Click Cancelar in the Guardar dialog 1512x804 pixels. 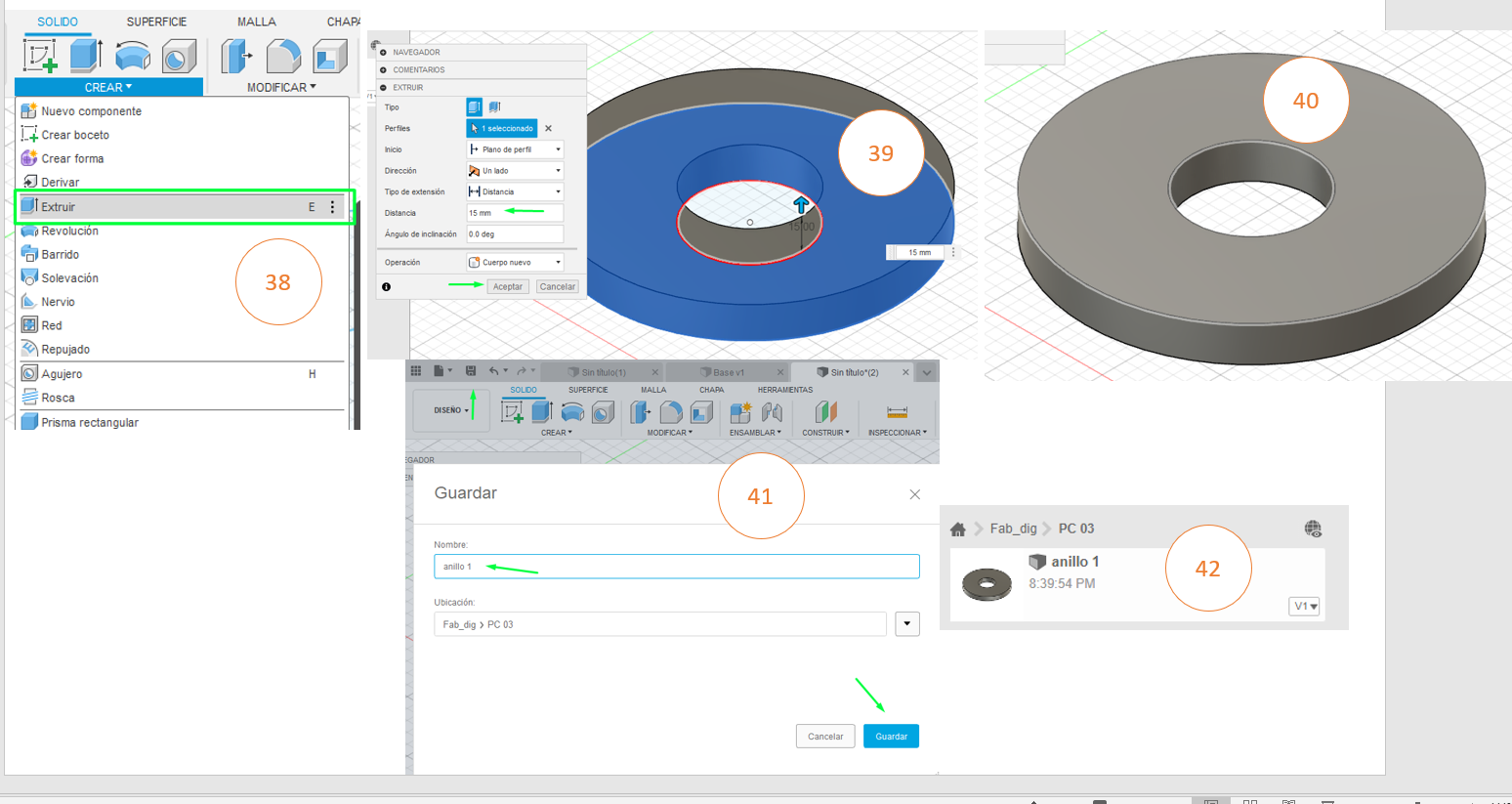(x=825, y=736)
